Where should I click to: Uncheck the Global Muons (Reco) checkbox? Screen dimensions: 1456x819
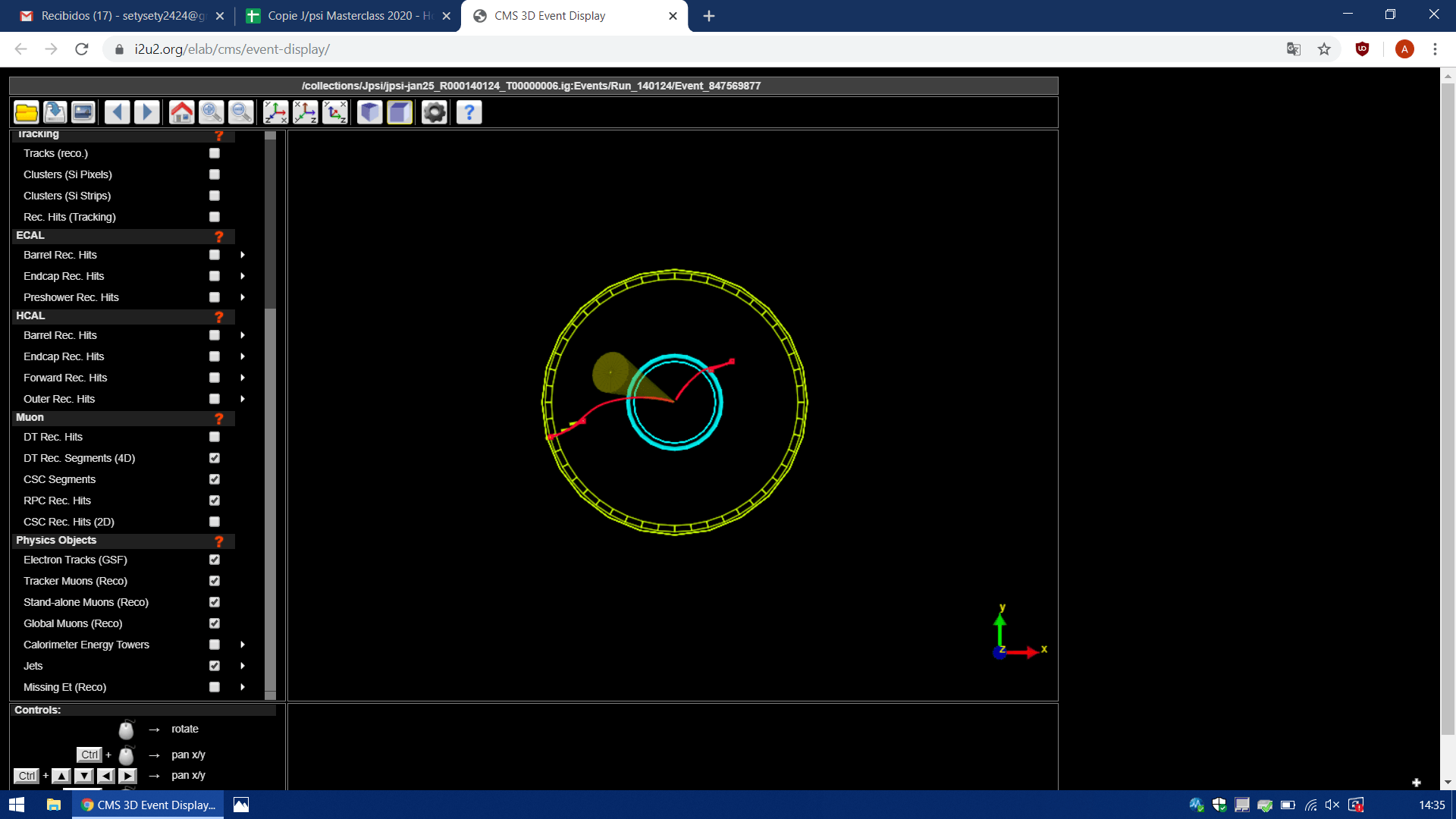pyautogui.click(x=215, y=623)
